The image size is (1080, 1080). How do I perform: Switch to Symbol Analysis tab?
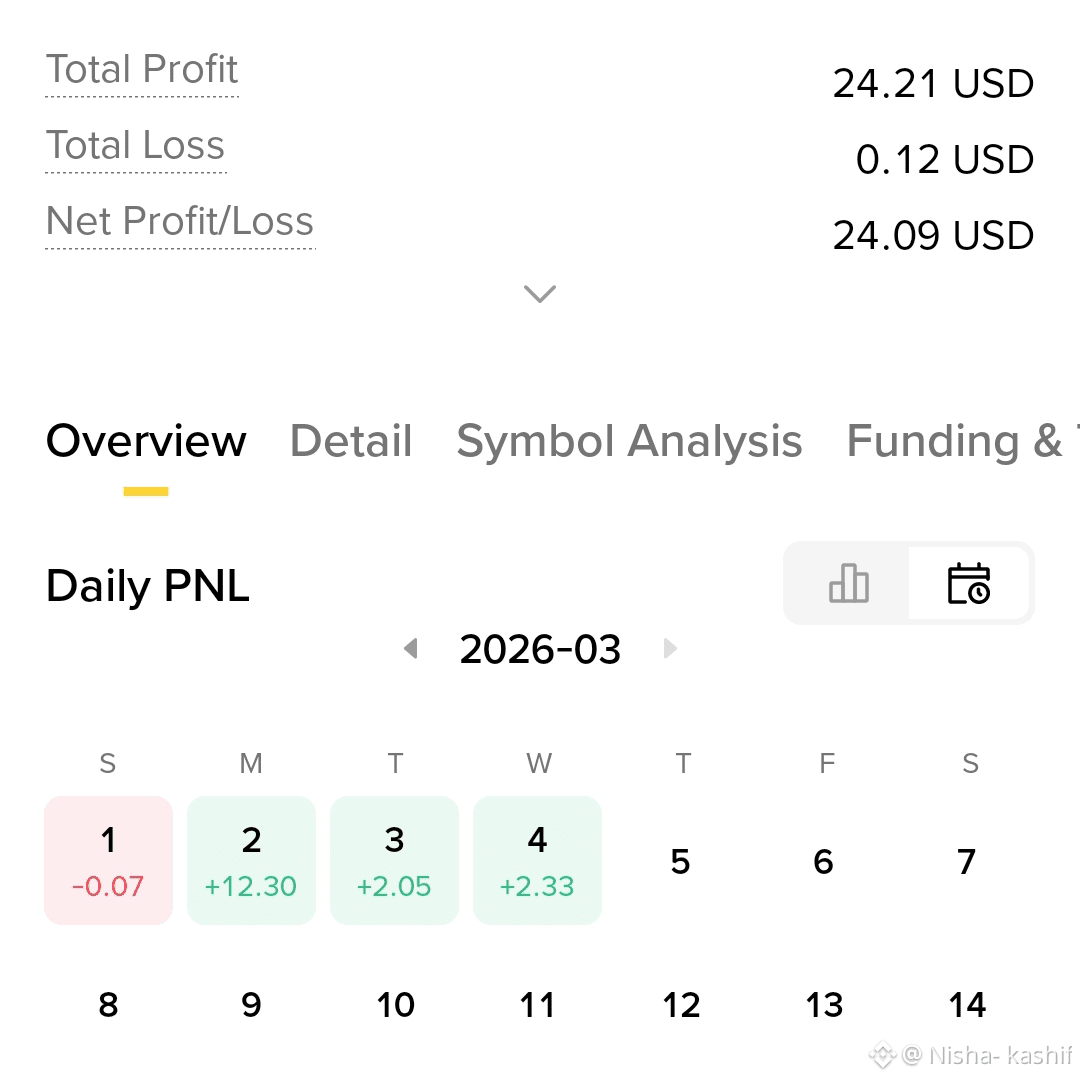(x=630, y=441)
